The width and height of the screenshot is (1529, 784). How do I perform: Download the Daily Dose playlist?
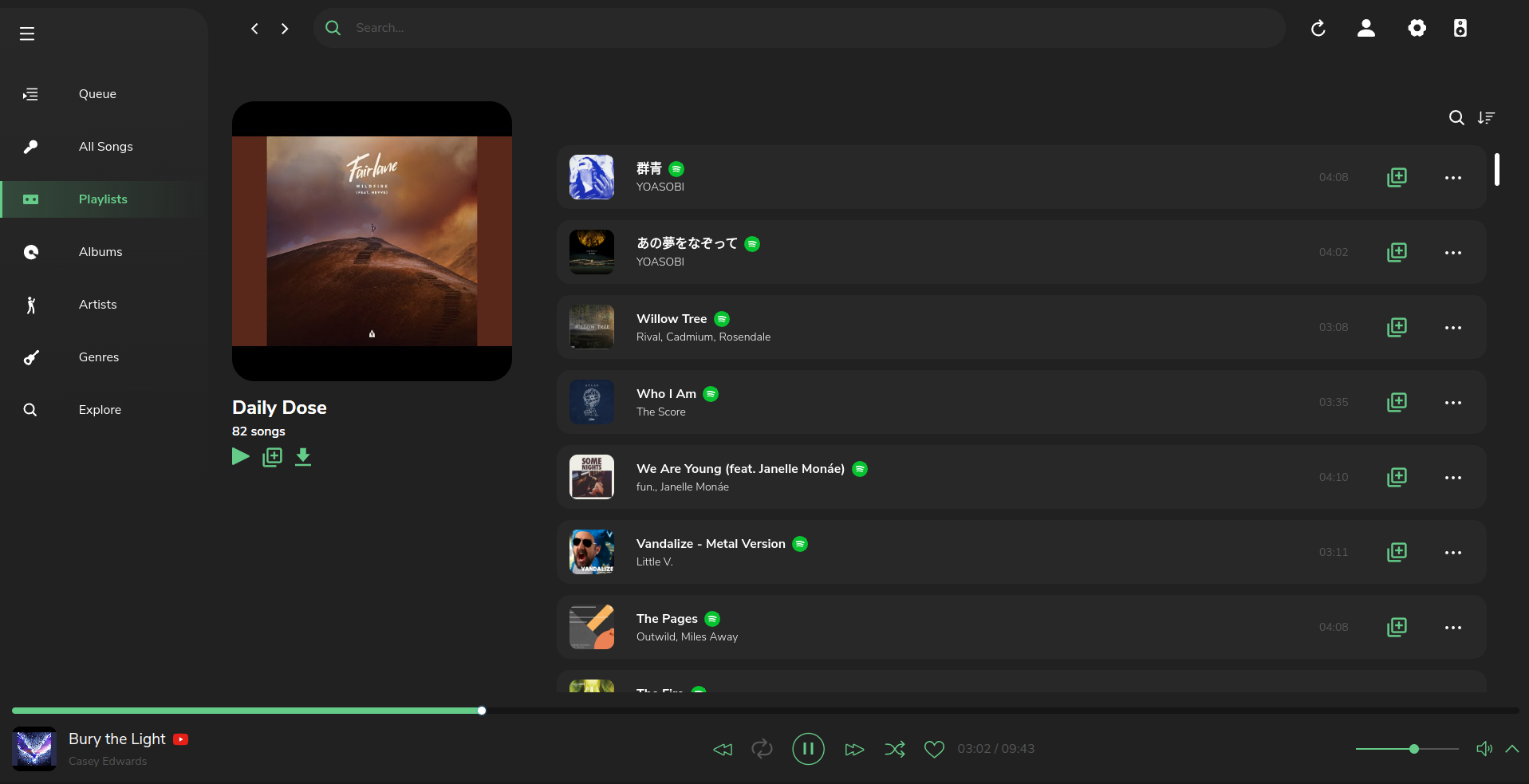tap(303, 457)
